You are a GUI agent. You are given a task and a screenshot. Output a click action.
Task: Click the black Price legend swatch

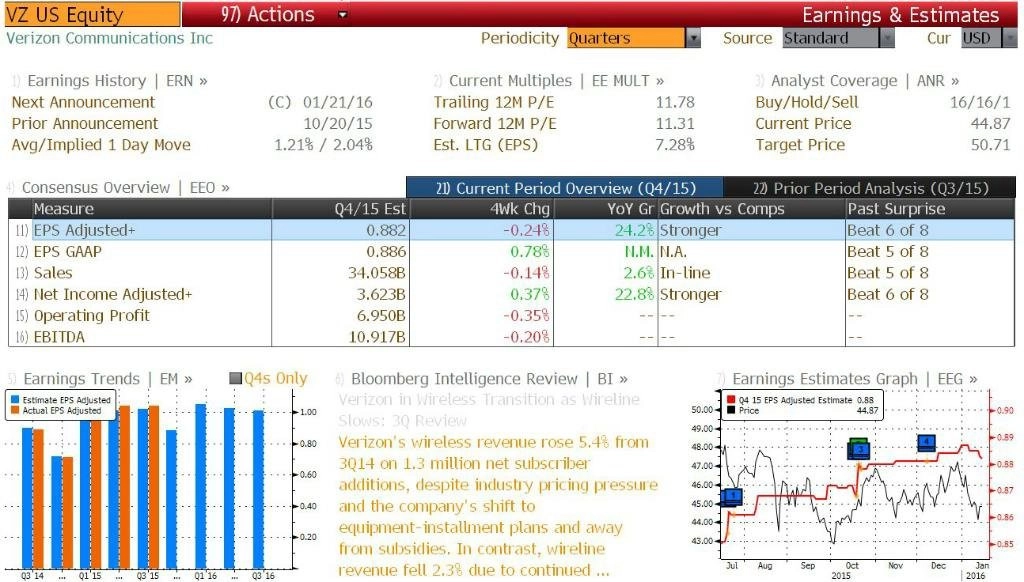731,410
